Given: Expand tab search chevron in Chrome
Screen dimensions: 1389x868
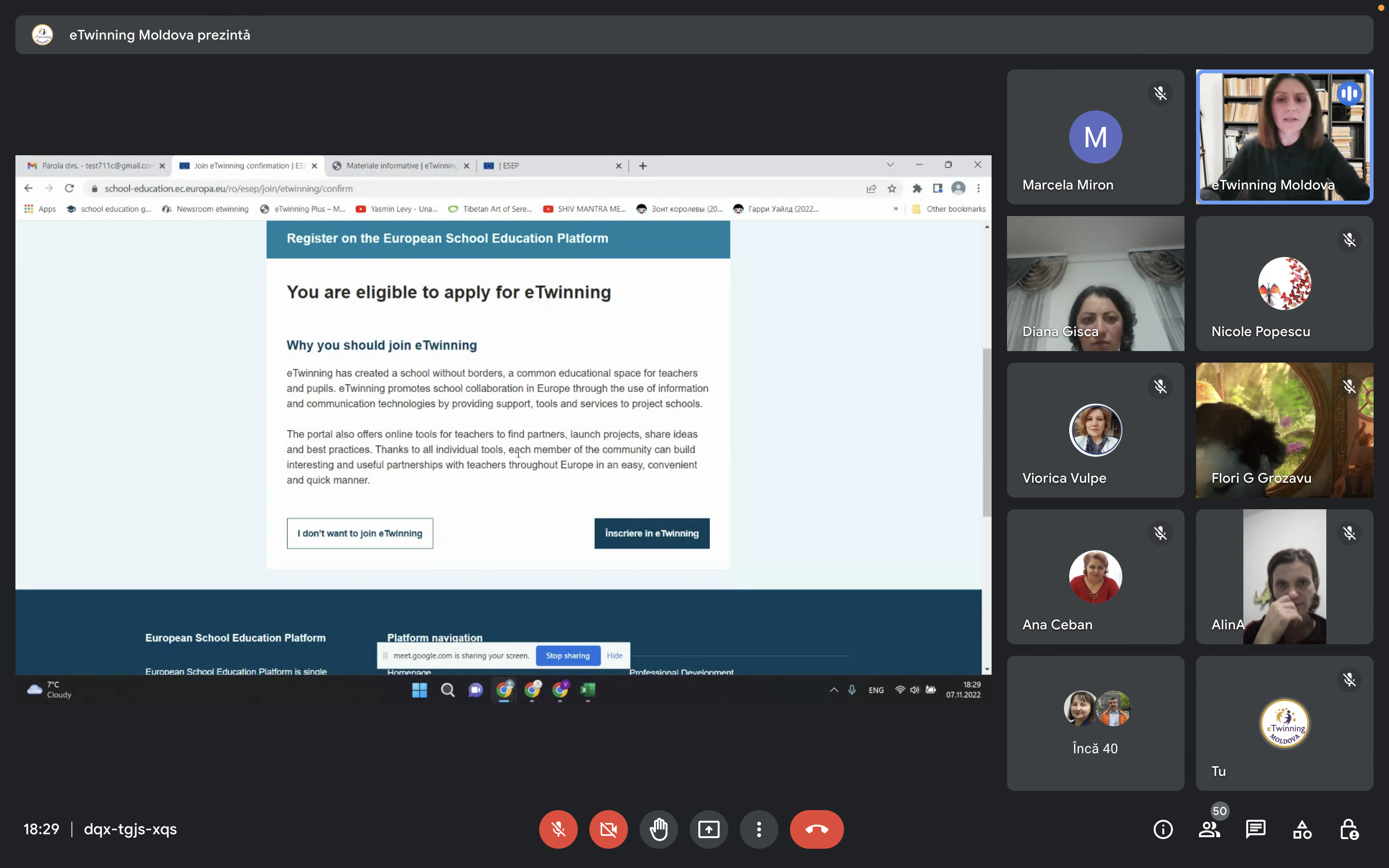Looking at the screenshot, I should coord(890,165).
